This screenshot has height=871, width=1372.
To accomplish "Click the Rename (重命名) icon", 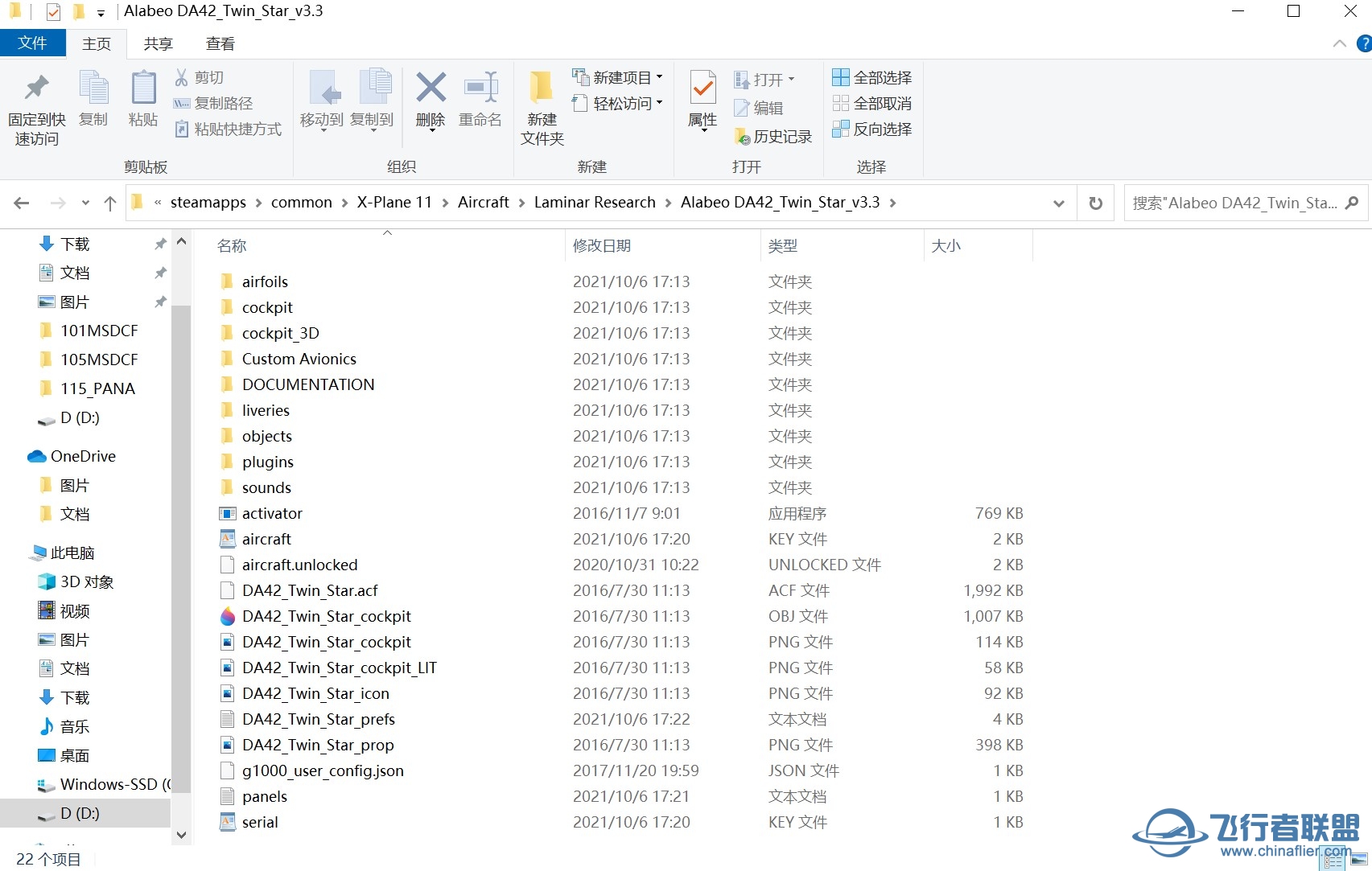I will tap(480, 87).
